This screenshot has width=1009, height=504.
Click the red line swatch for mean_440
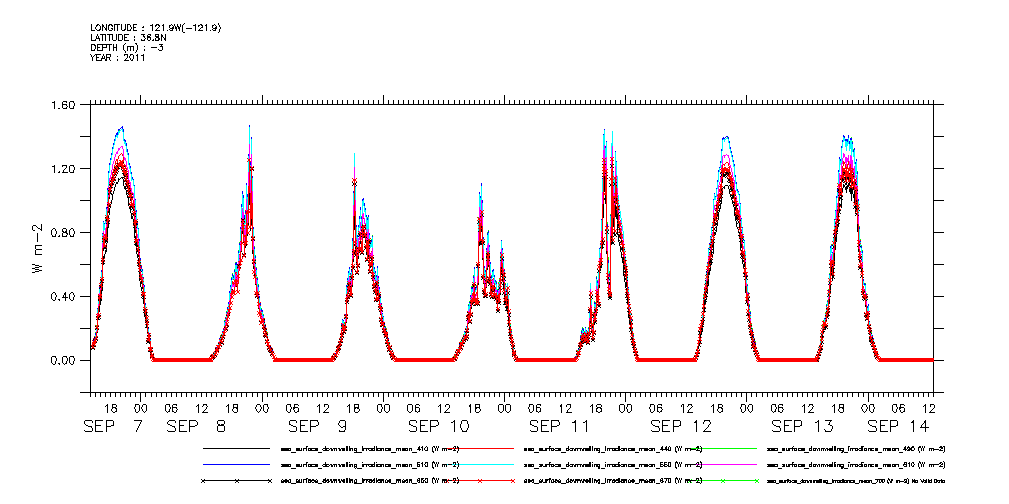click(x=481, y=448)
